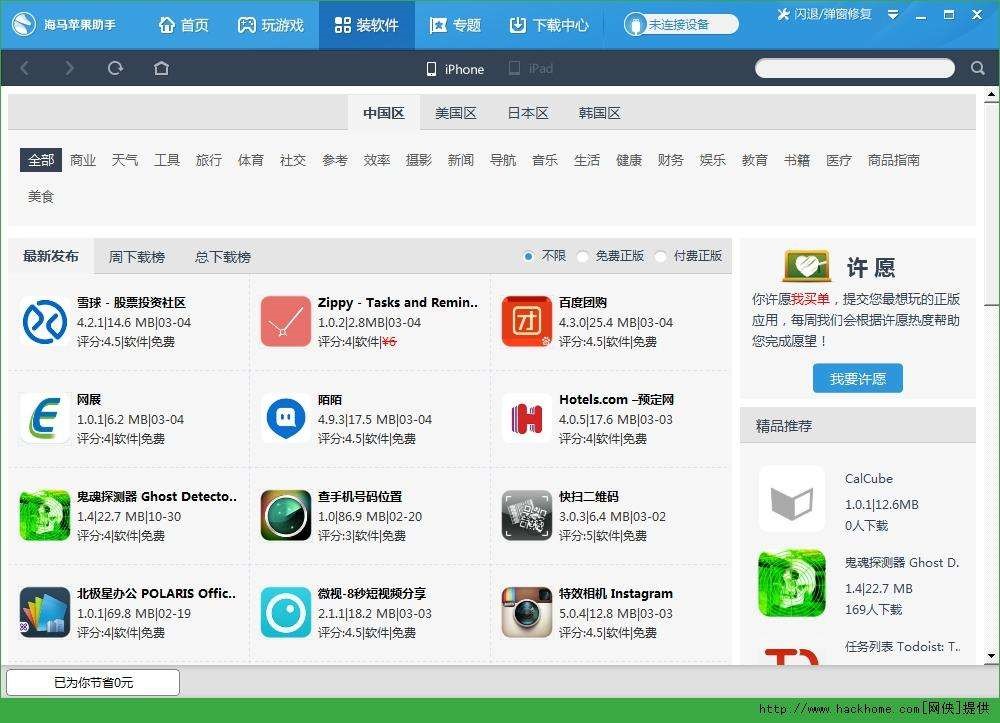The image size is (1000, 723).
Task: Select the 不限 filter radio
Action: [528, 256]
